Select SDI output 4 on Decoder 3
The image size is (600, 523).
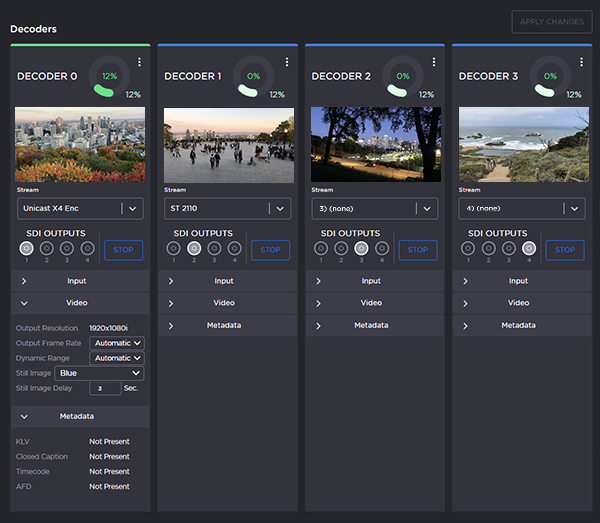pos(528,249)
